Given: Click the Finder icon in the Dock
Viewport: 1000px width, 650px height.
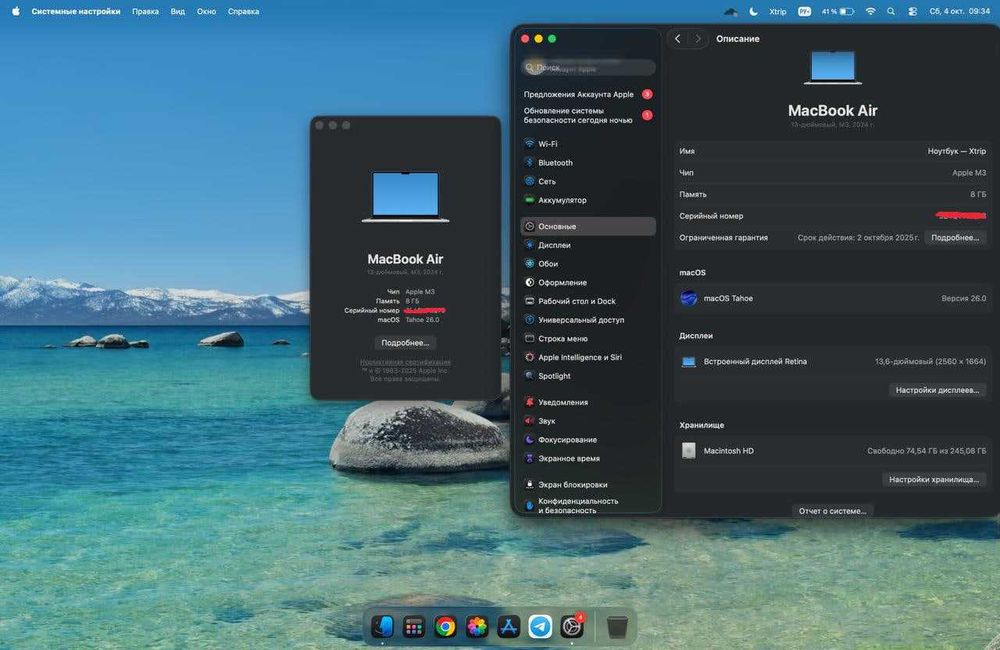Looking at the screenshot, I should click(383, 627).
